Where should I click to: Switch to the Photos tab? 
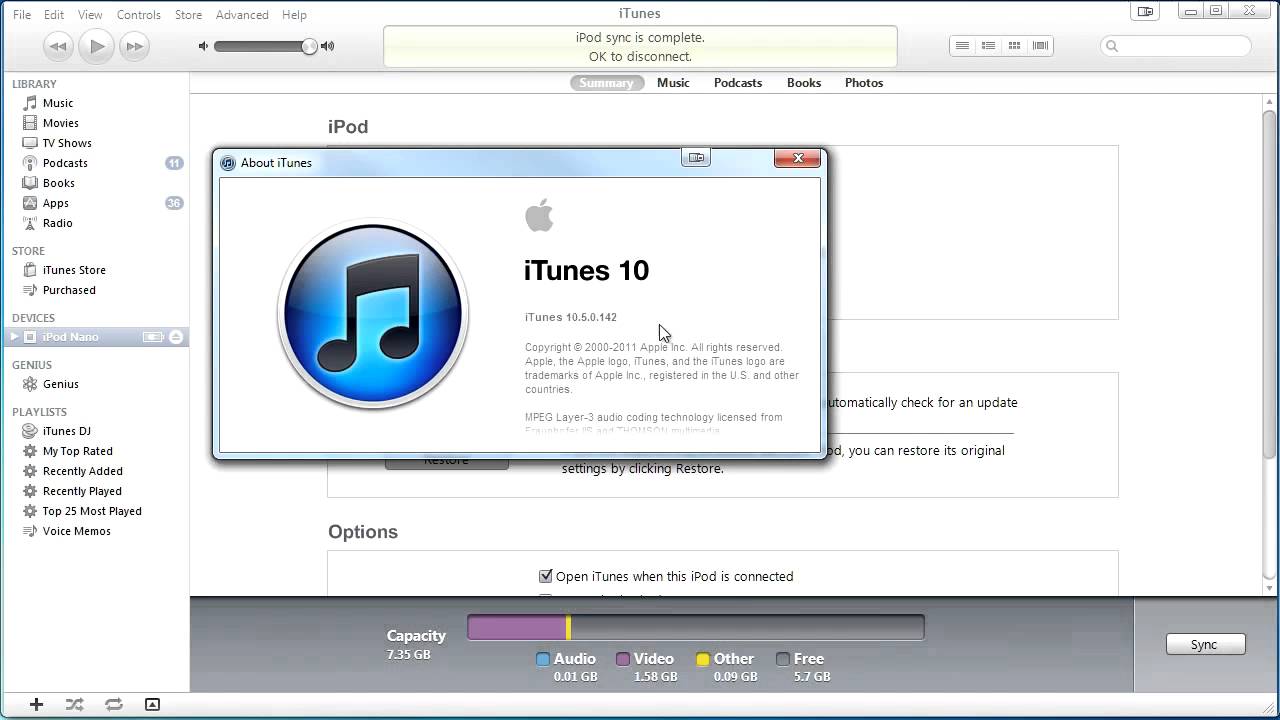click(864, 83)
